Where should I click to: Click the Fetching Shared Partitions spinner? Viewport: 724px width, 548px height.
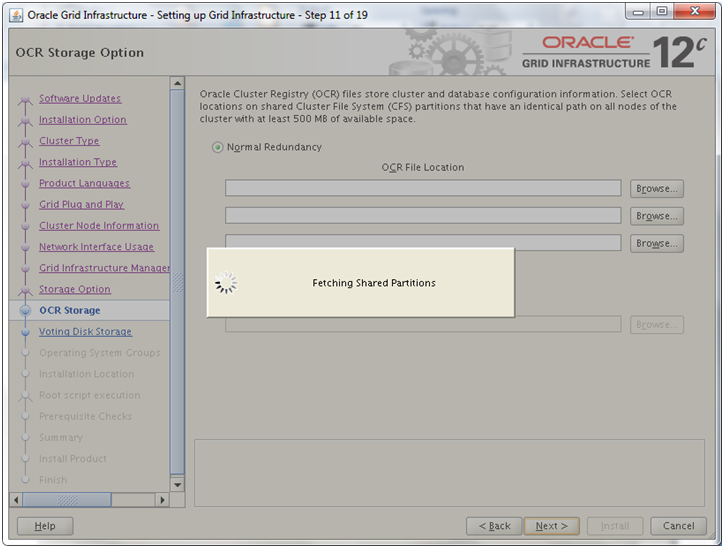pyautogui.click(x=226, y=283)
